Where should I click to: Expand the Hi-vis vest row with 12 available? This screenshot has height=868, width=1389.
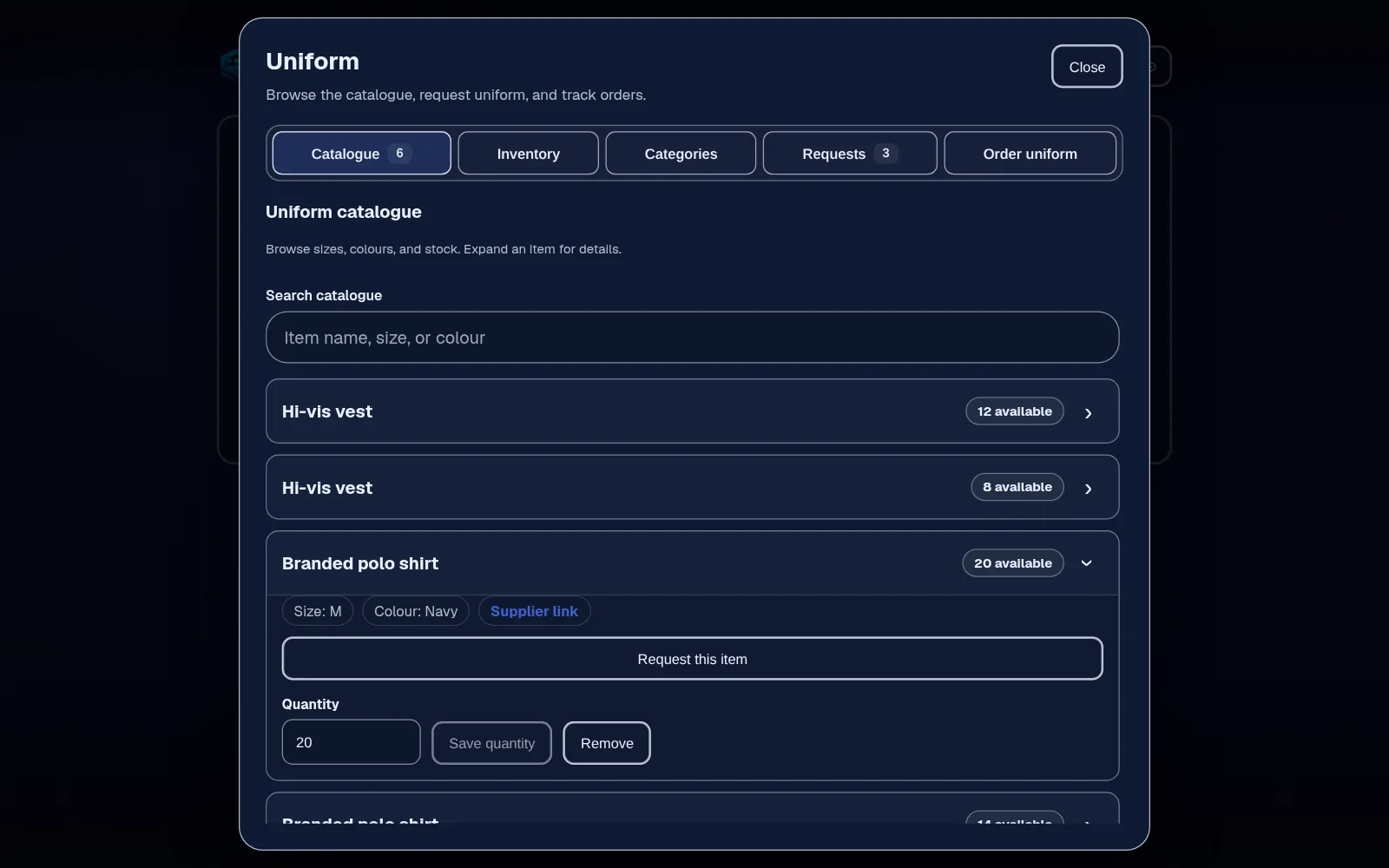point(692,411)
